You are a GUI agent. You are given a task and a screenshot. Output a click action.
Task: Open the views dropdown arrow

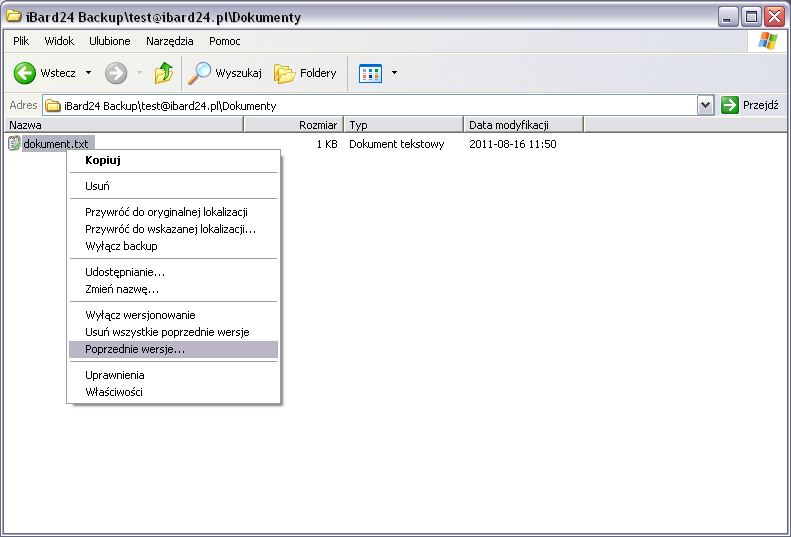point(394,73)
